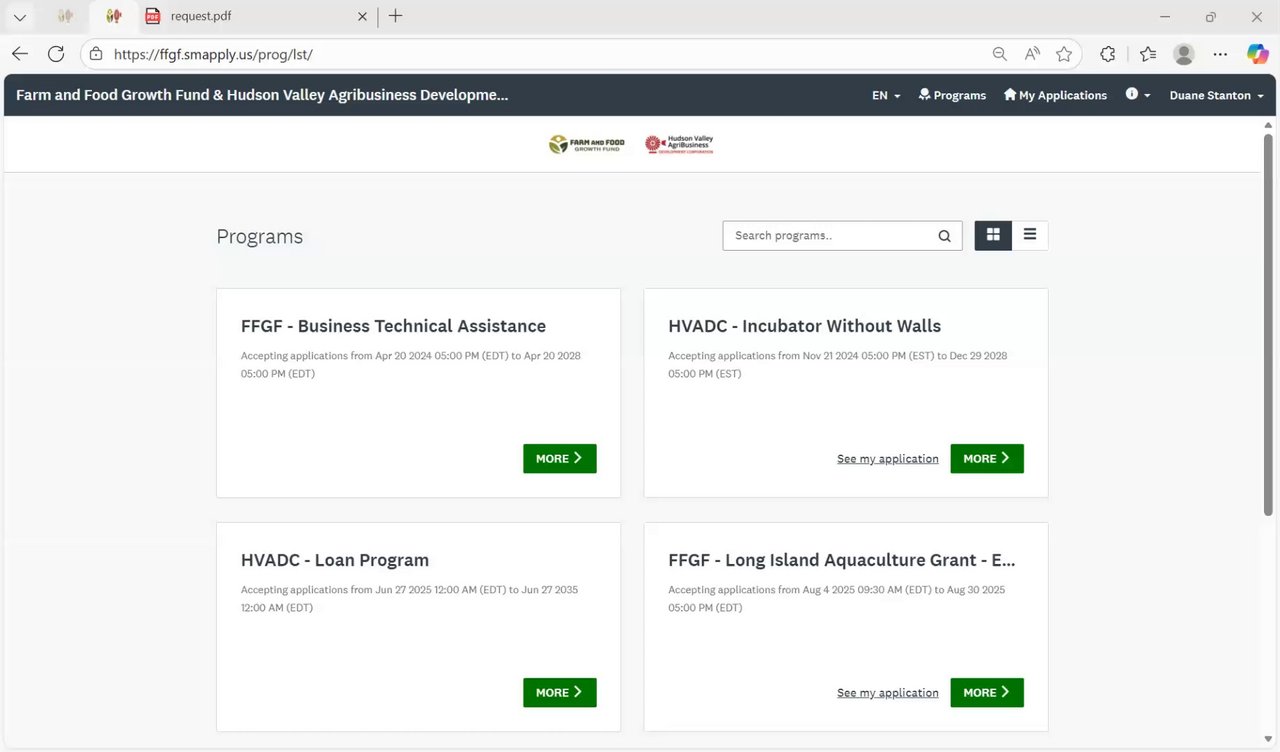
Task: See my application for Incubator Without Walls
Action: tap(887, 459)
